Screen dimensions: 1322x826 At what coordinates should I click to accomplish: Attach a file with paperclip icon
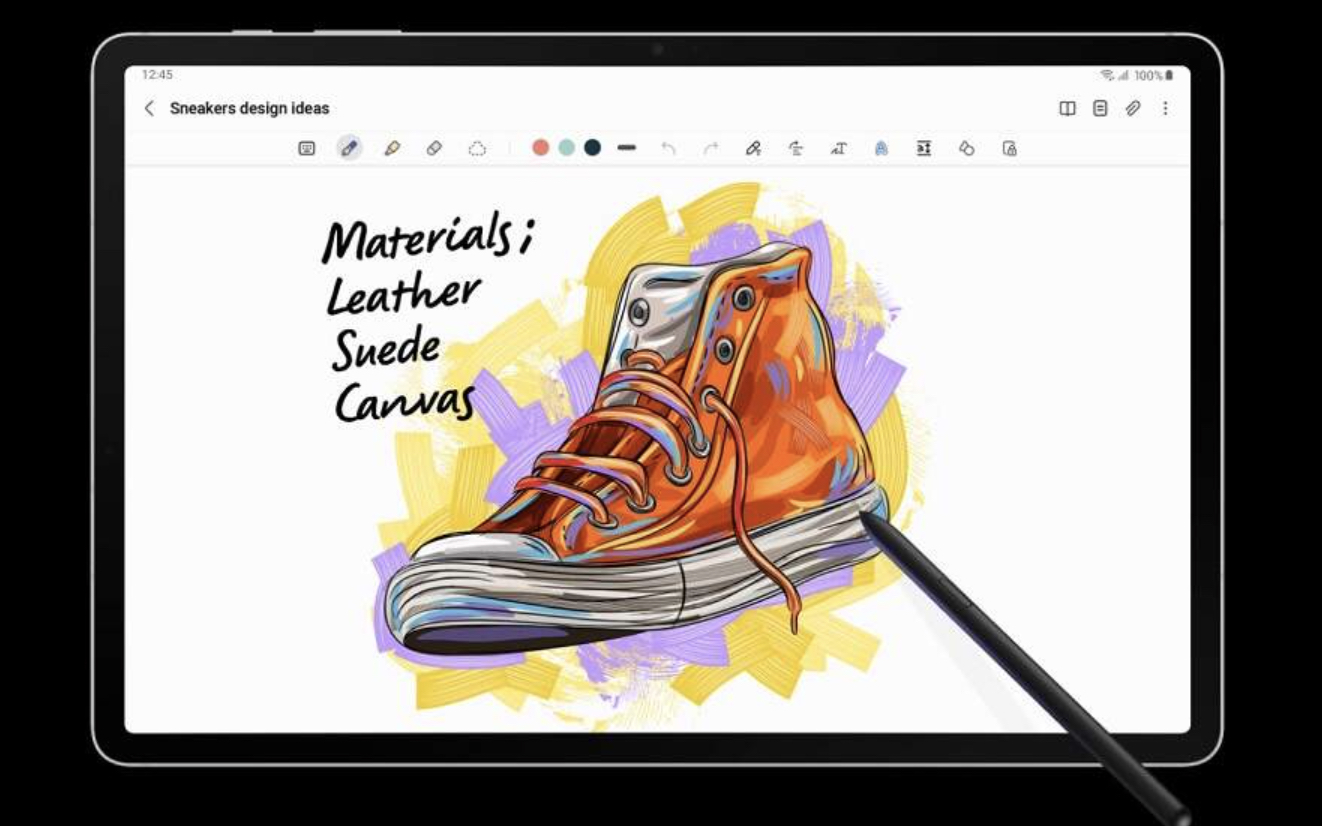[1132, 108]
